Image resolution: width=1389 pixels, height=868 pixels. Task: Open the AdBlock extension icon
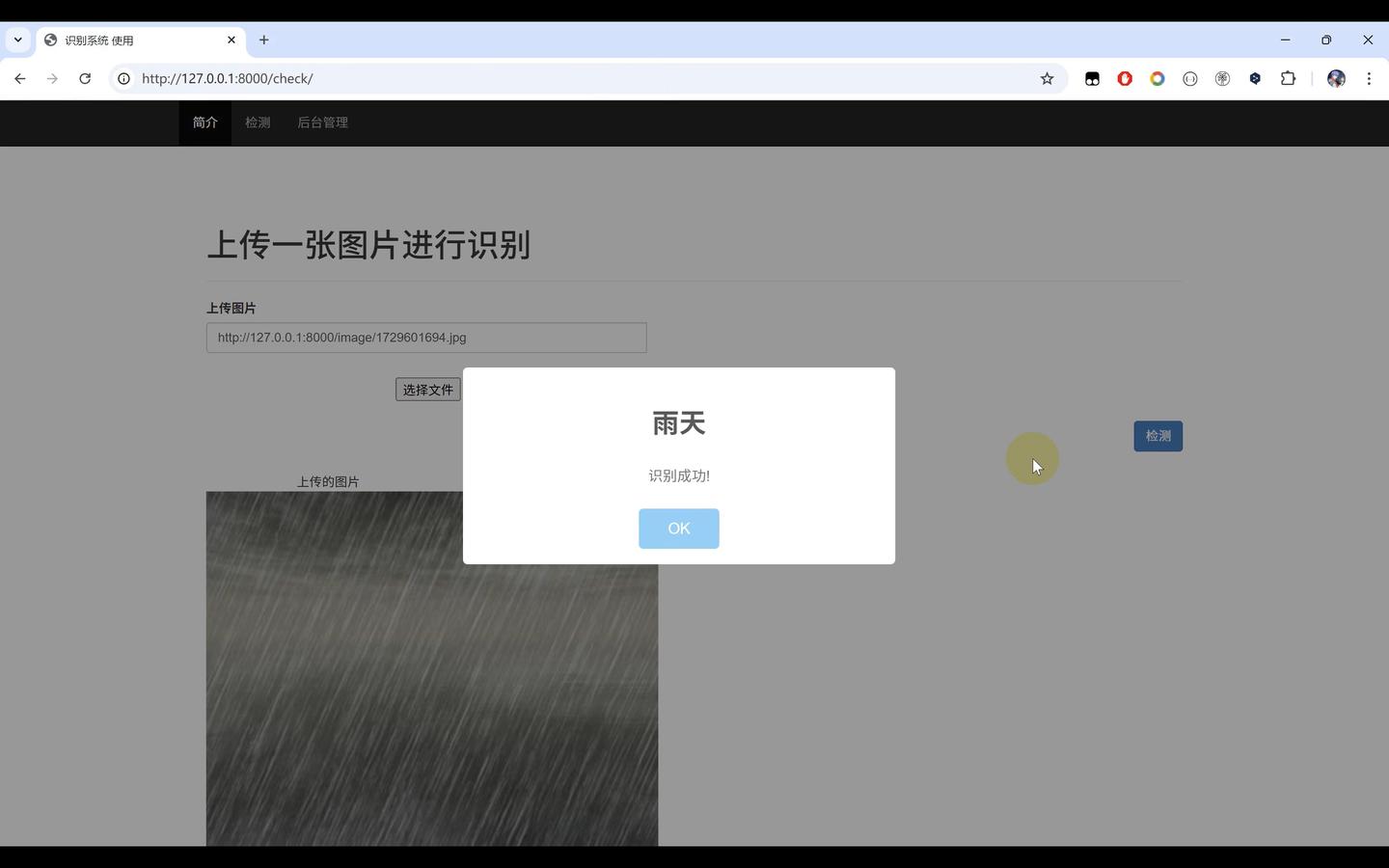tap(1125, 78)
